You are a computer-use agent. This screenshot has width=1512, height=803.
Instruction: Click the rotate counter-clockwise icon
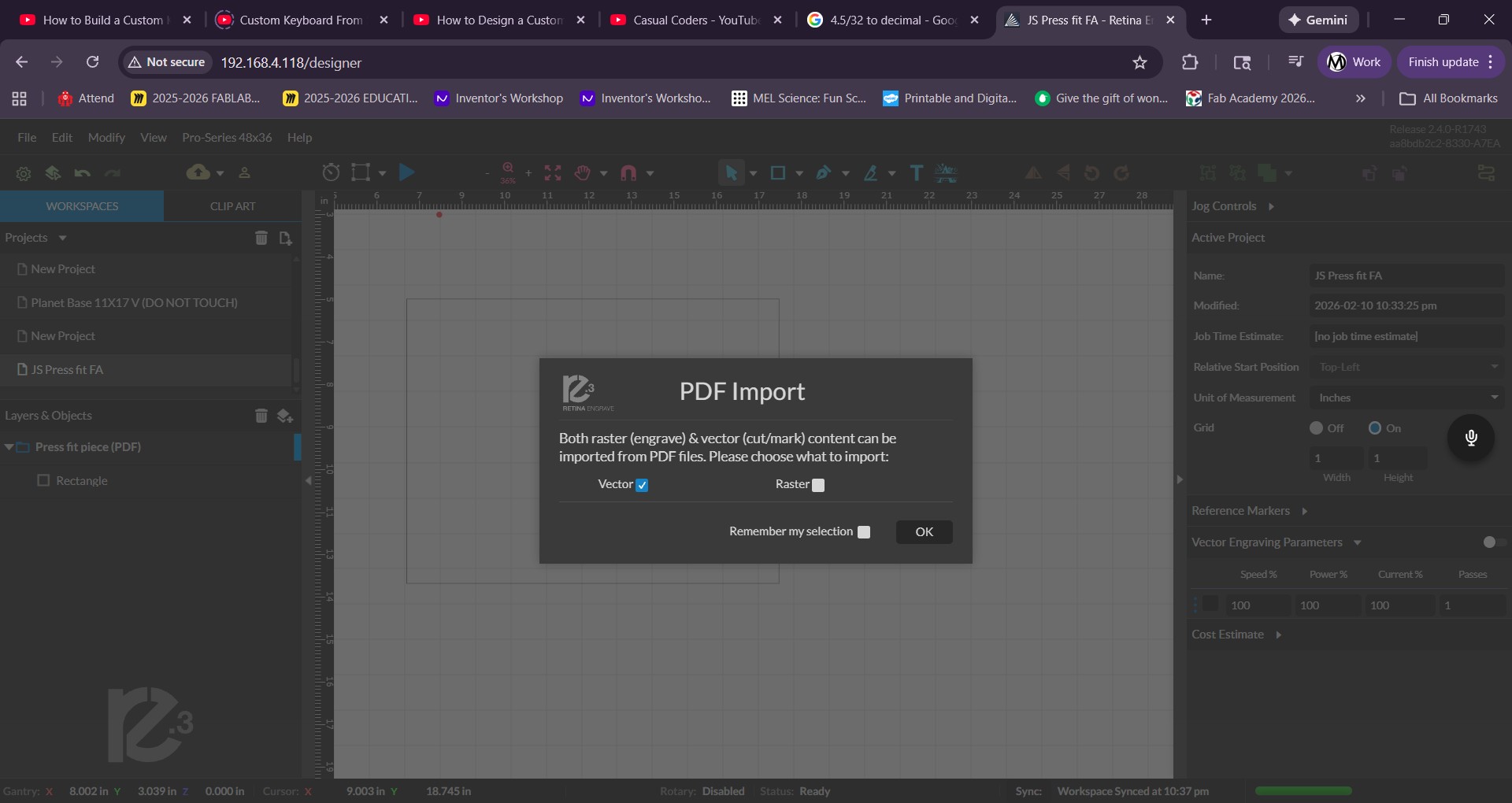click(1091, 172)
